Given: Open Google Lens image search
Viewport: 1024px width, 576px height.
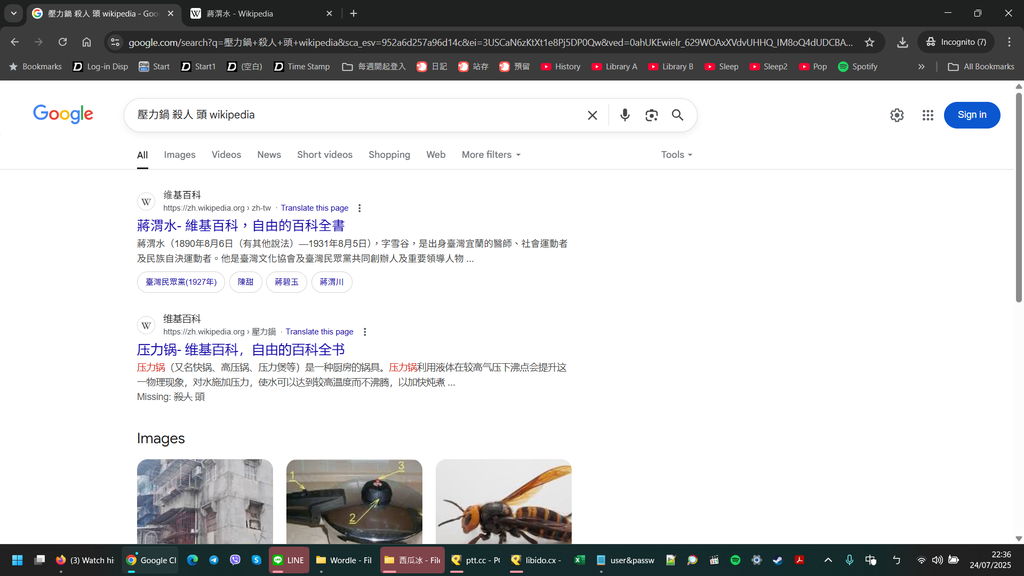Looking at the screenshot, I should tap(651, 115).
